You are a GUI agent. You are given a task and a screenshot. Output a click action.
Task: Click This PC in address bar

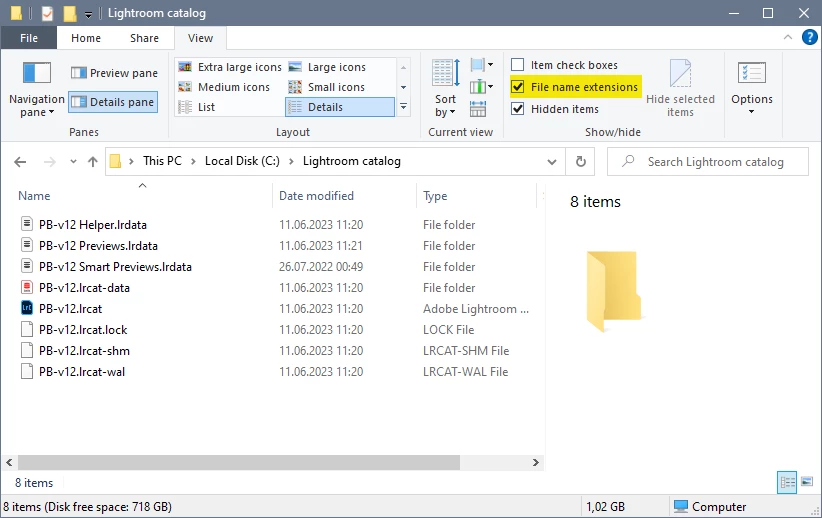(x=162, y=161)
